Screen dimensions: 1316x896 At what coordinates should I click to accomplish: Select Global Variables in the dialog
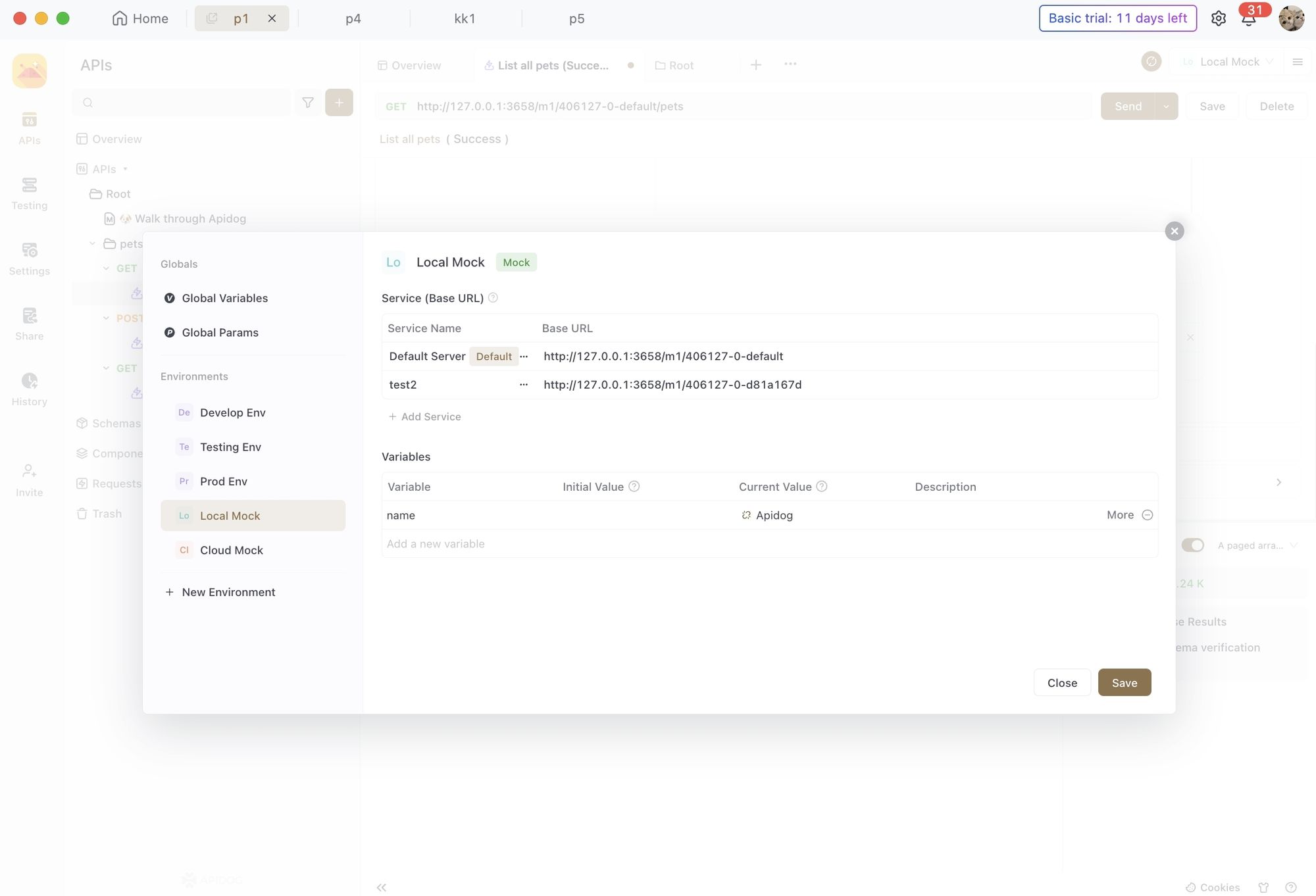coord(253,298)
